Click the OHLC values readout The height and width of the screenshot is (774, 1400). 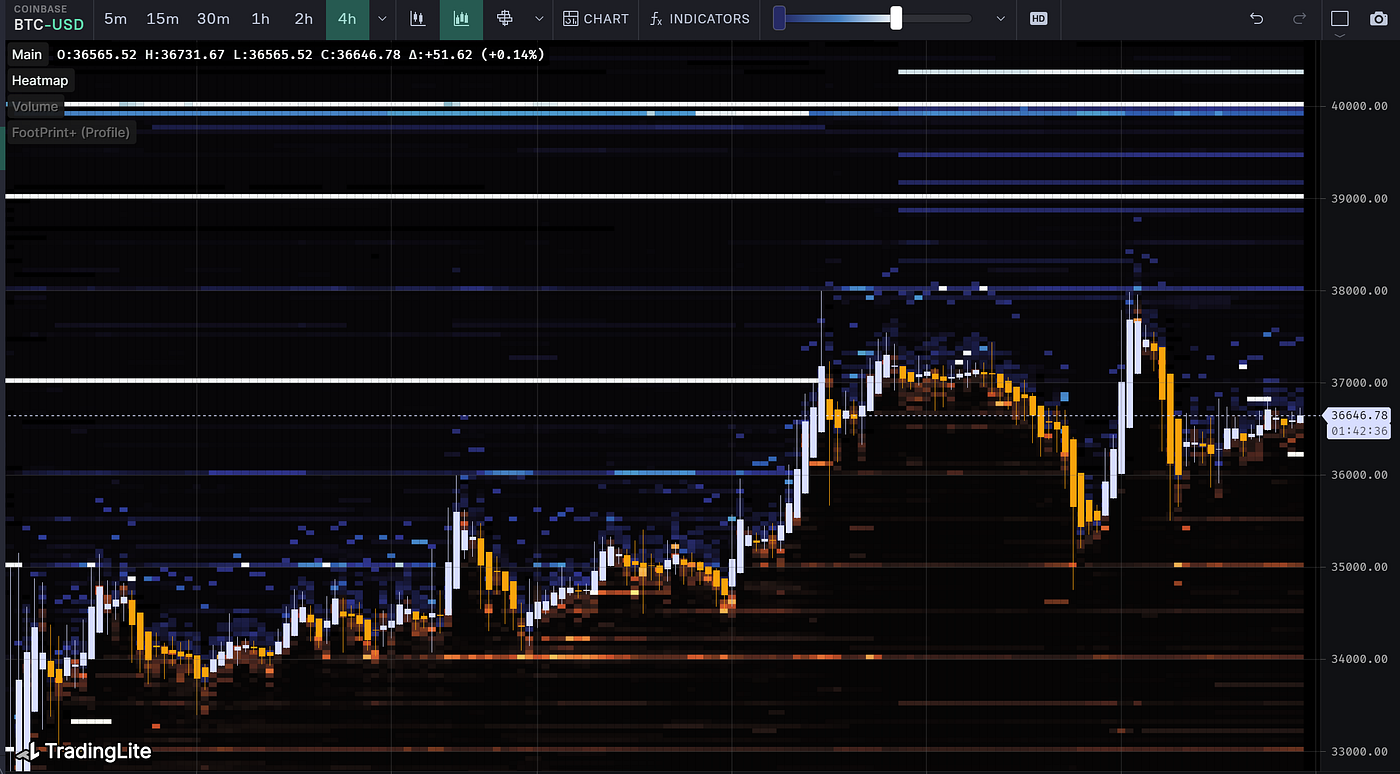pos(300,54)
